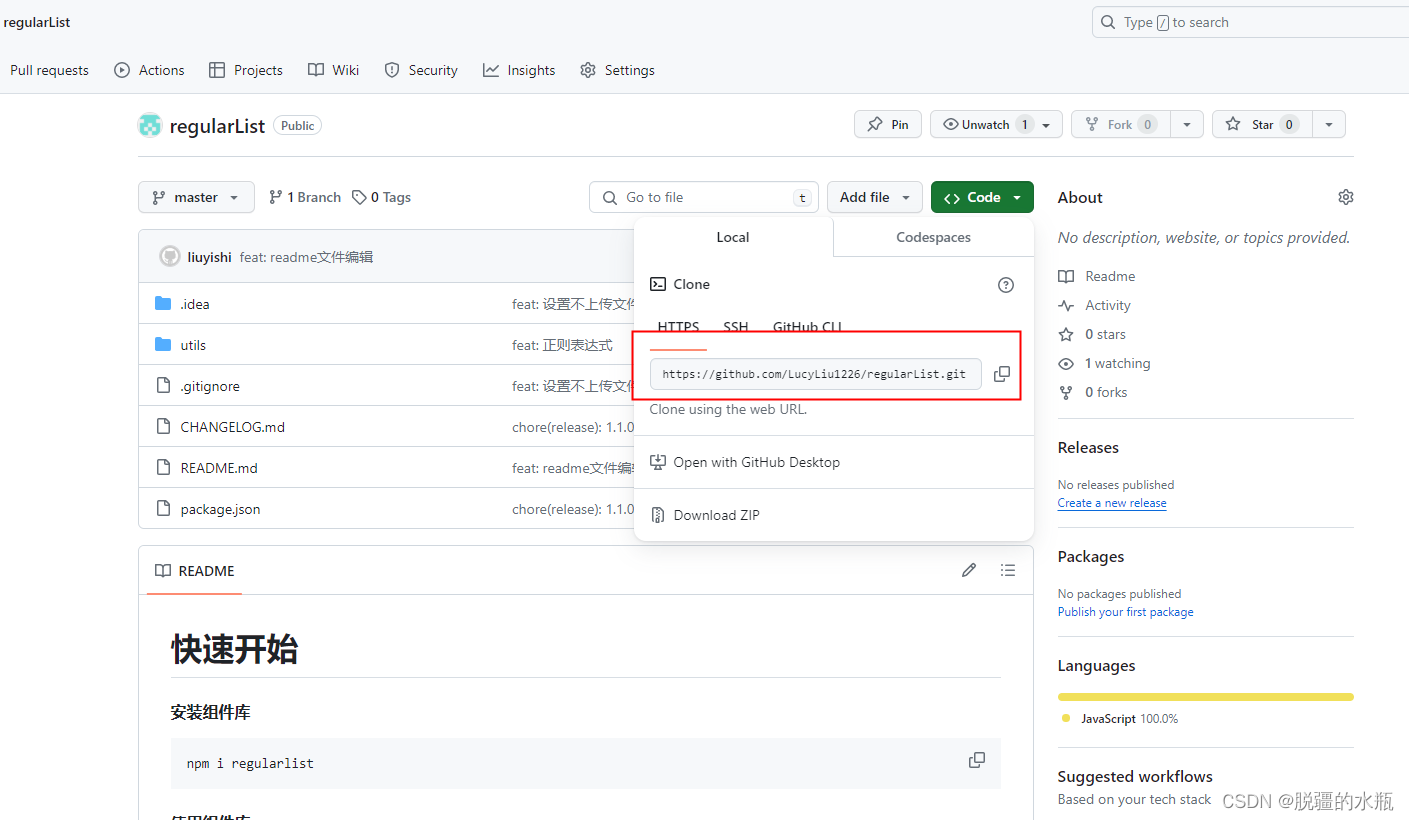Open the package.json file name
The image size is (1409, 820).
pos(220,508)
